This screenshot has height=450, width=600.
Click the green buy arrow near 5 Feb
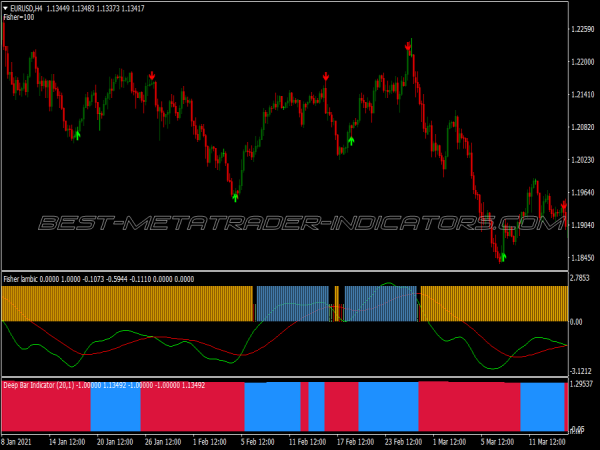[x=235, y=196]
